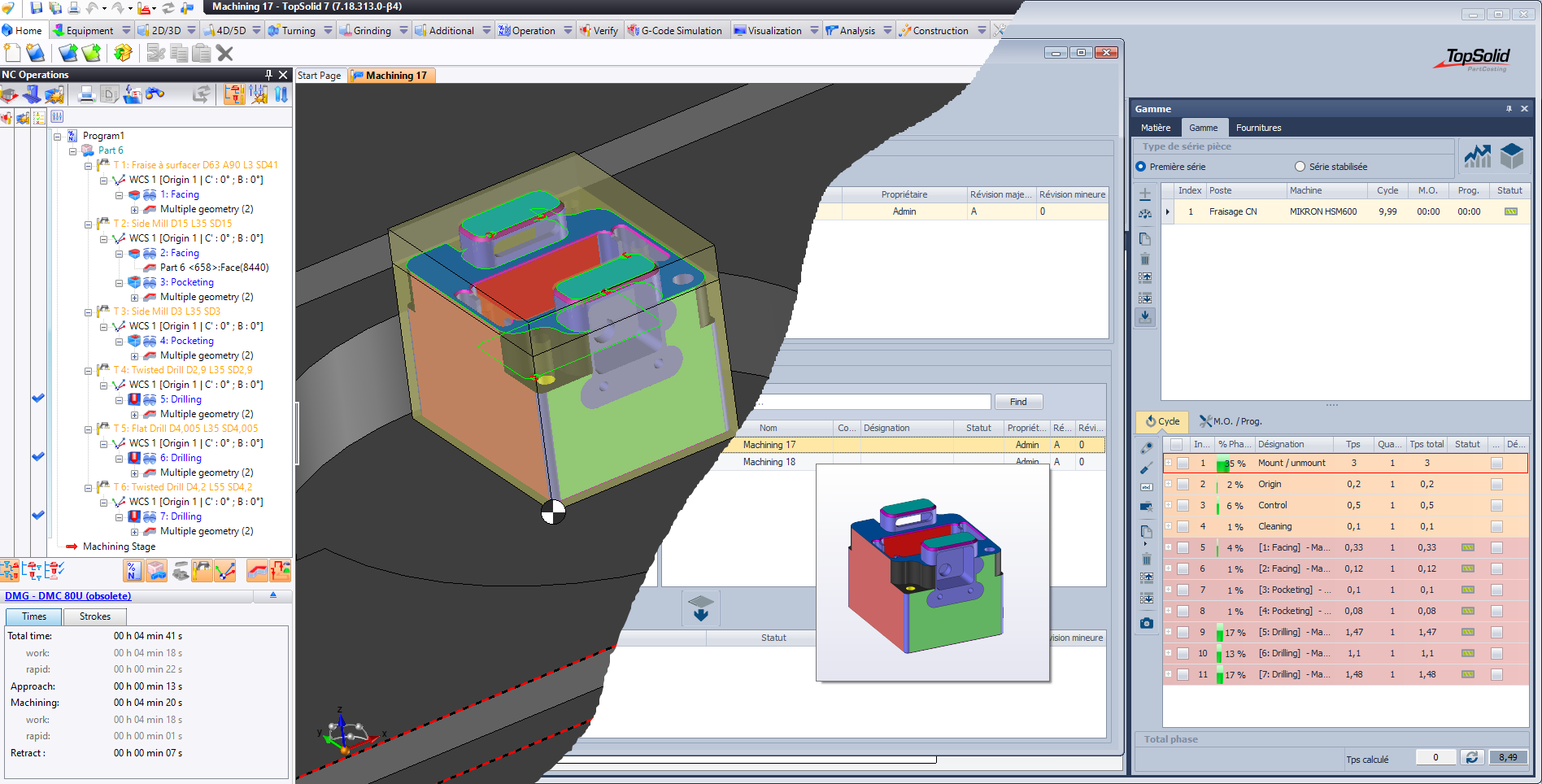1542x784 pixels.
Task: Click the blue 3D cube icon in Gamme panel
Action: click(1512, 155)
